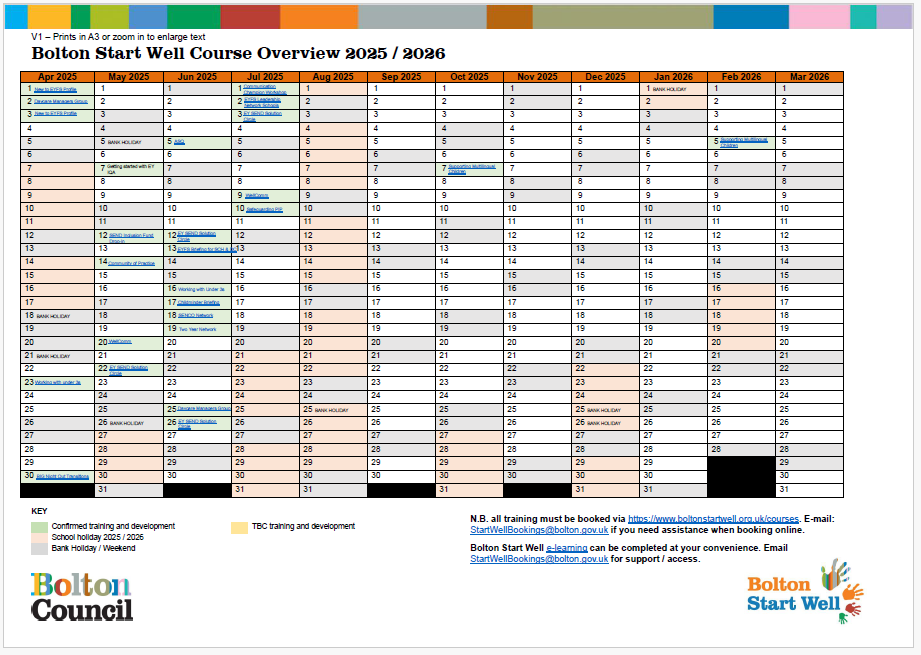Select the Nov 2025 column header
This screenshot has width=921, height=655.
click(537, 77)
